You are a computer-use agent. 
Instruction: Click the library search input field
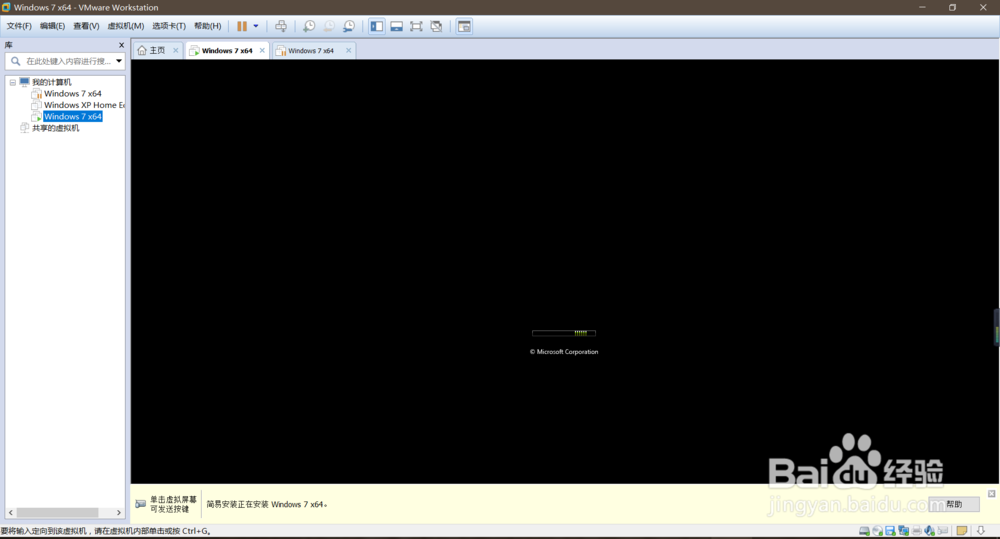tap(68, 61)
